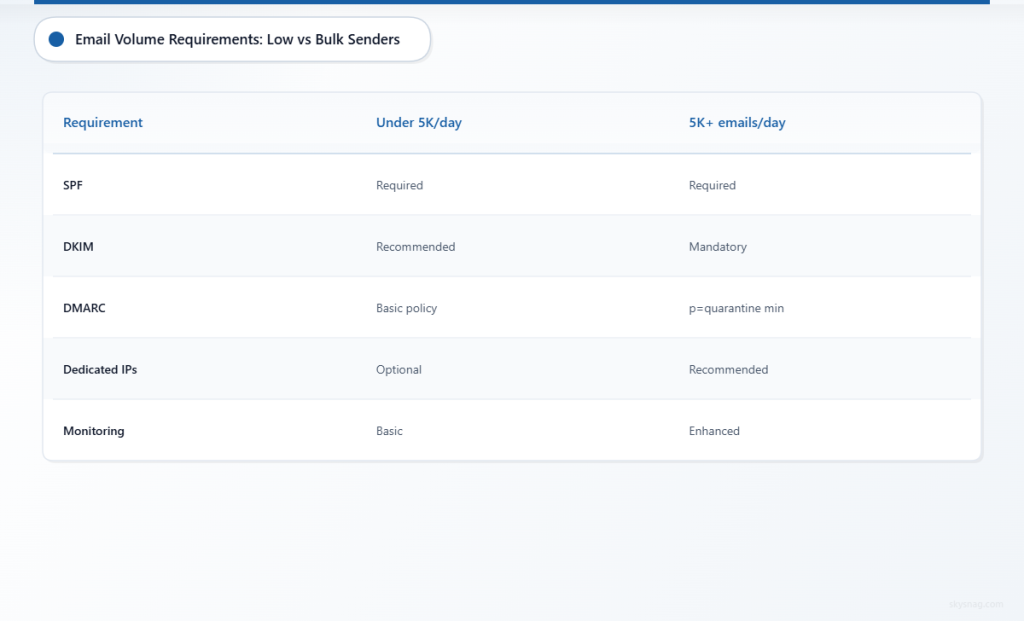The height and width of the screenshot is (621, 1024).
Task: Open the skysnag.com watermark link
Action: (975, 604)
